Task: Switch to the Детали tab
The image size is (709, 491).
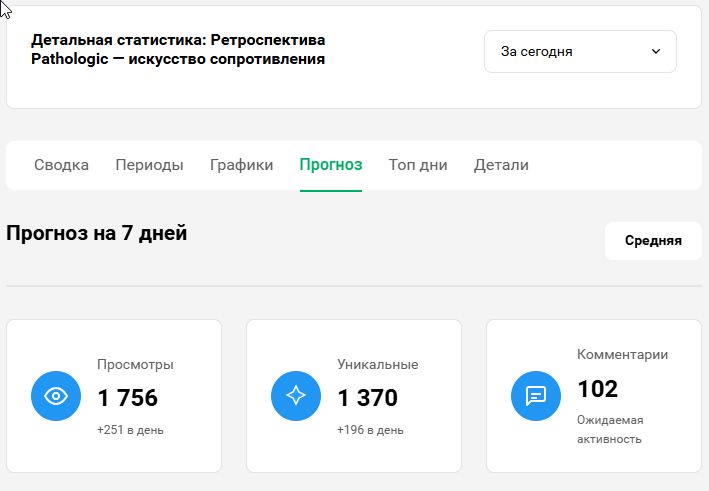Action: [501, 165]
